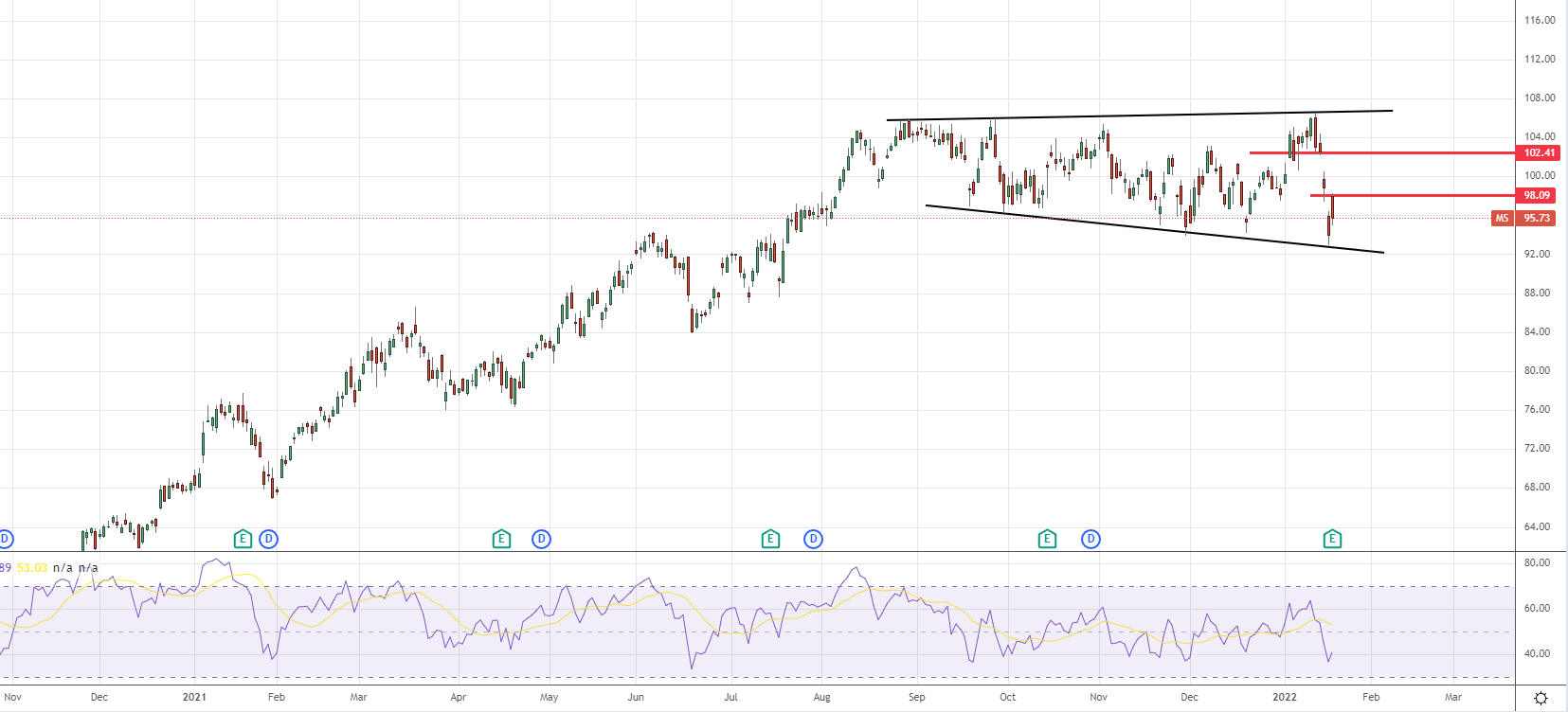The height and width of the screenshot is (712, 1568).
Task: Select the 98.09 red price label
Action: tap(1537, 195)
